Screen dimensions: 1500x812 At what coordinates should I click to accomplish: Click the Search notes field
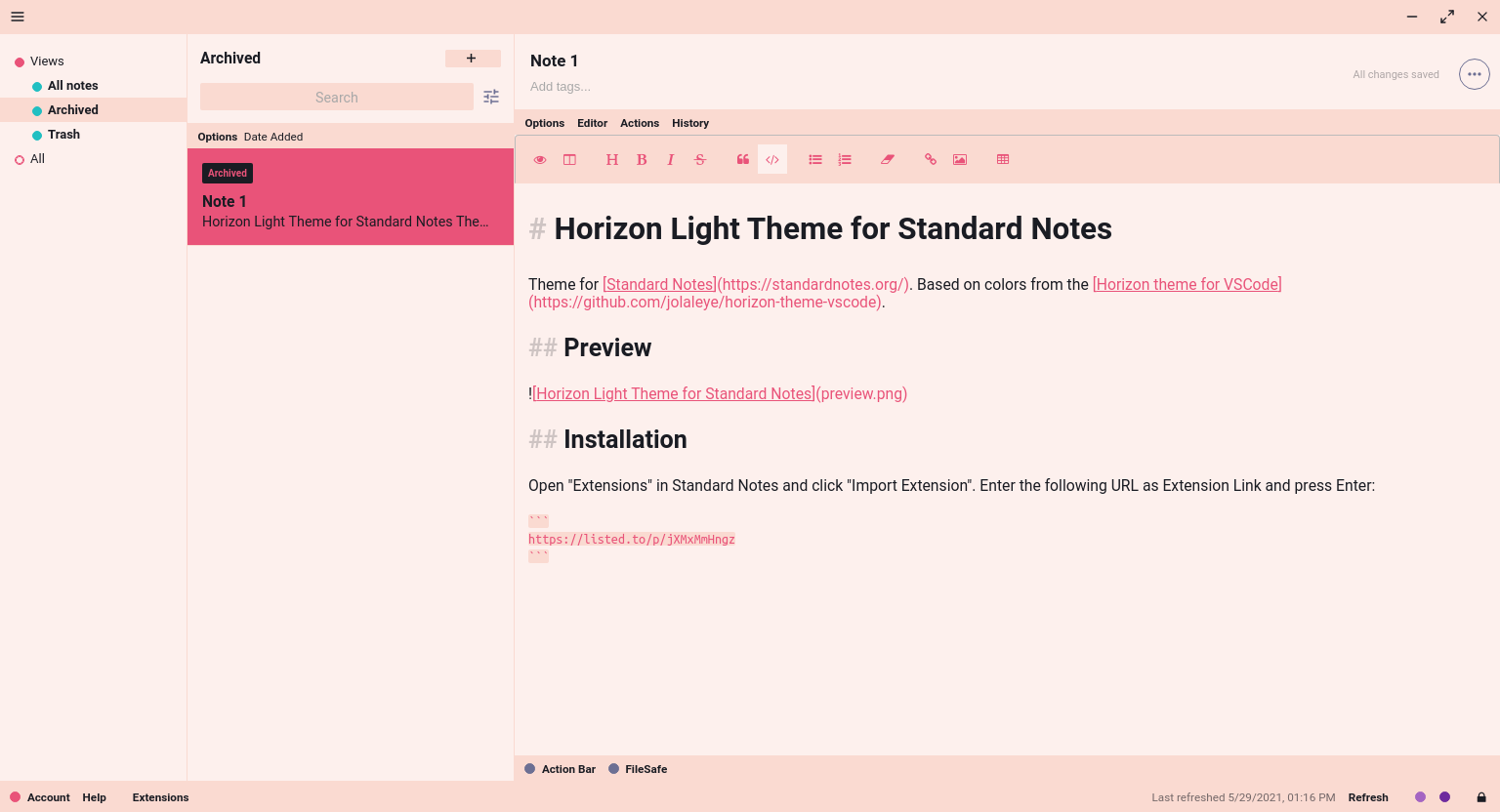coord(337,97)
